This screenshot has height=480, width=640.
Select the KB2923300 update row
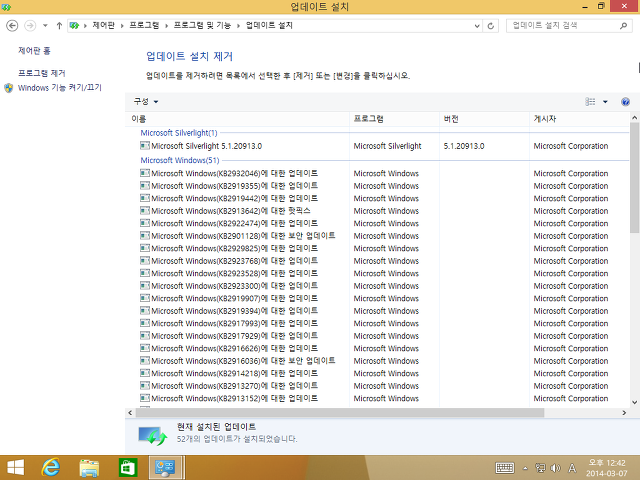377,286
